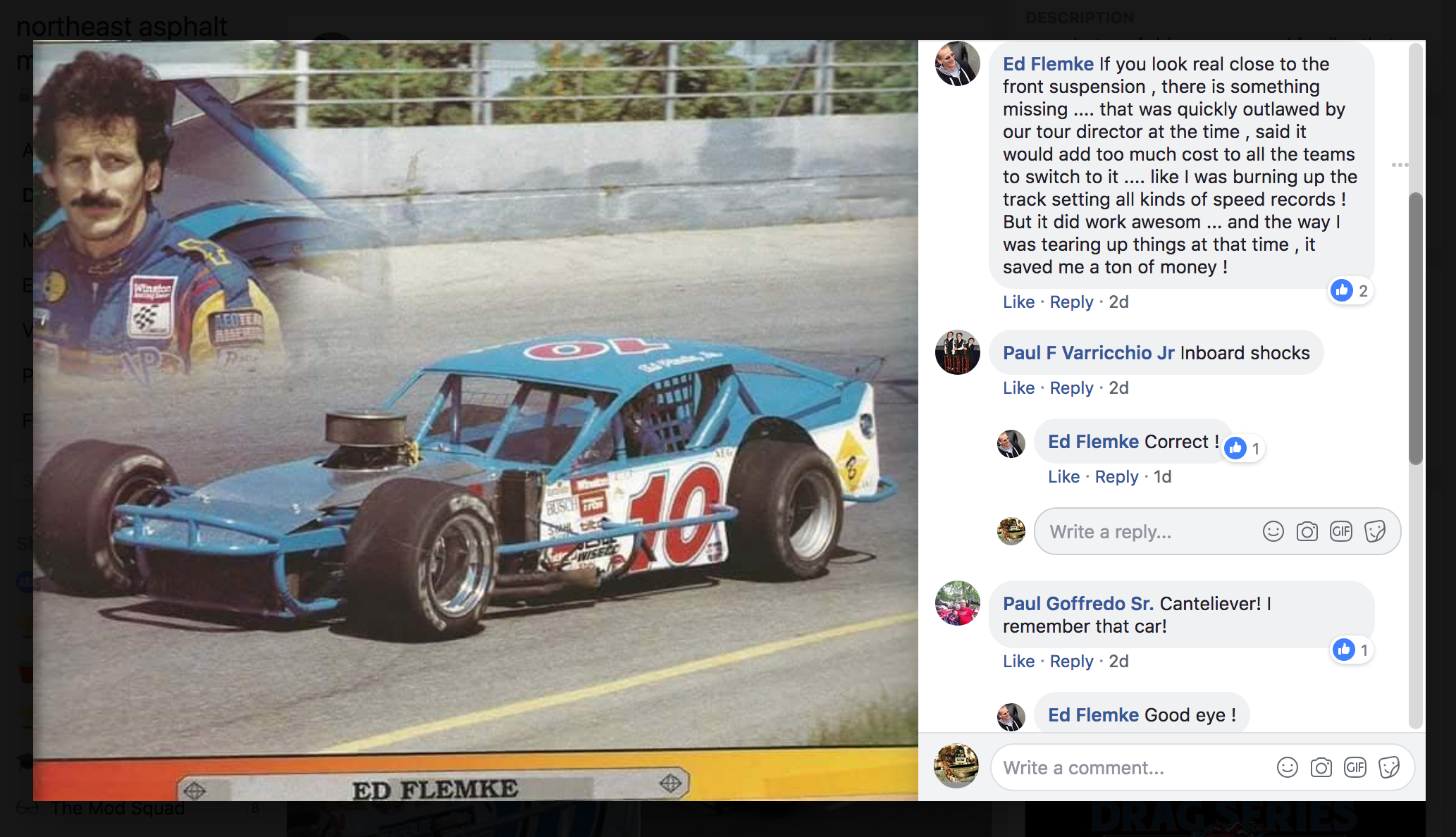
Task: Reply to Paul Goffredo Sr.'s comment
Action: [x=1071, y=661]
